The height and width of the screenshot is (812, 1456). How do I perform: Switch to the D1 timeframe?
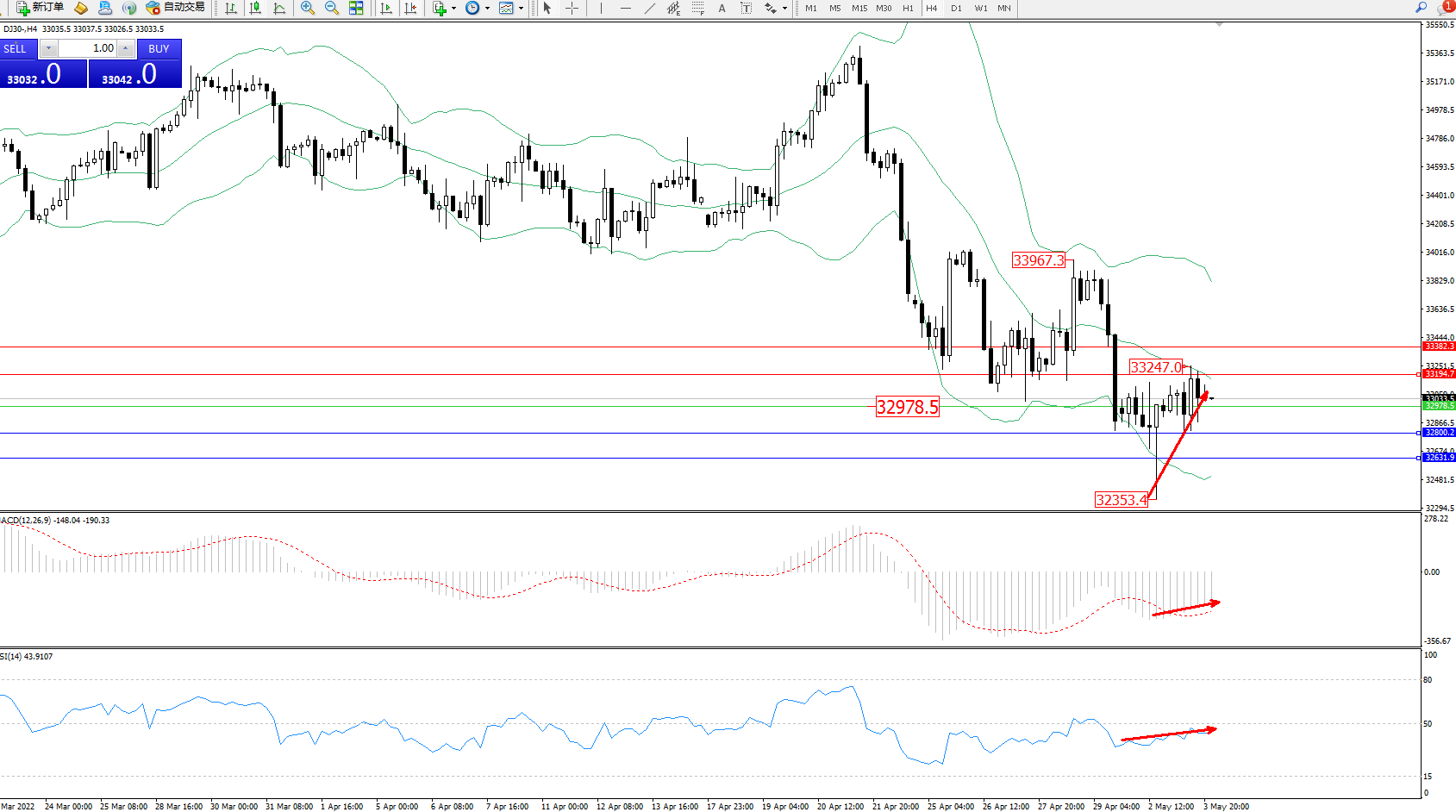[956, 8]
